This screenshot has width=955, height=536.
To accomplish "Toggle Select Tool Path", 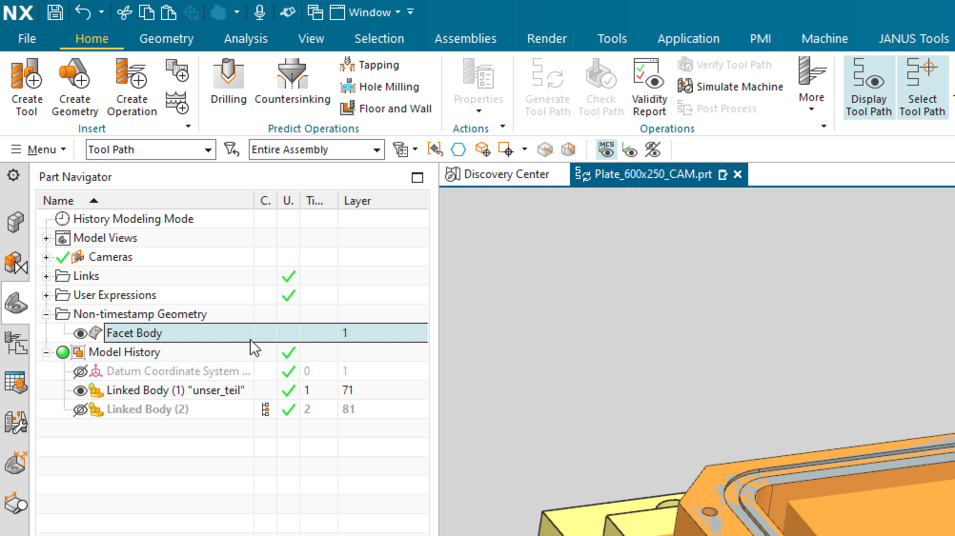I will point(922,87).
